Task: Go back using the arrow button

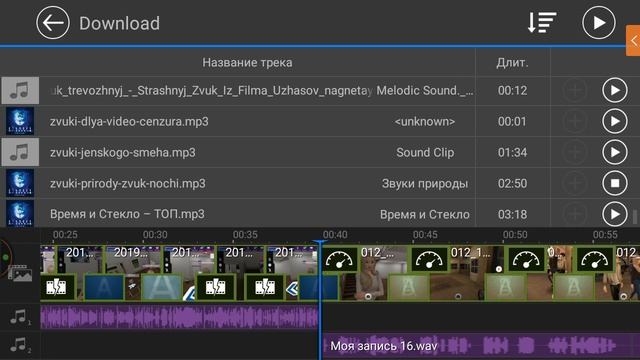Action: pos(53,23)
